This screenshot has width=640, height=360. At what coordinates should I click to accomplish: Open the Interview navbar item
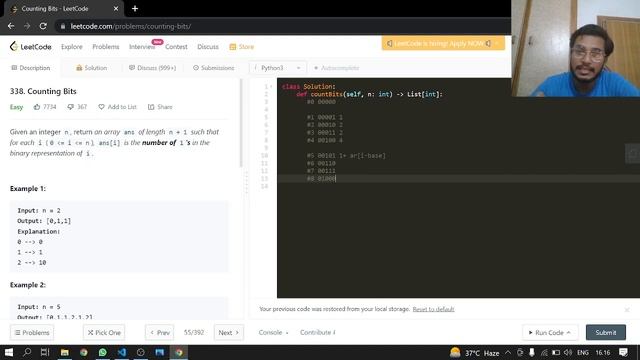(142, 47)
